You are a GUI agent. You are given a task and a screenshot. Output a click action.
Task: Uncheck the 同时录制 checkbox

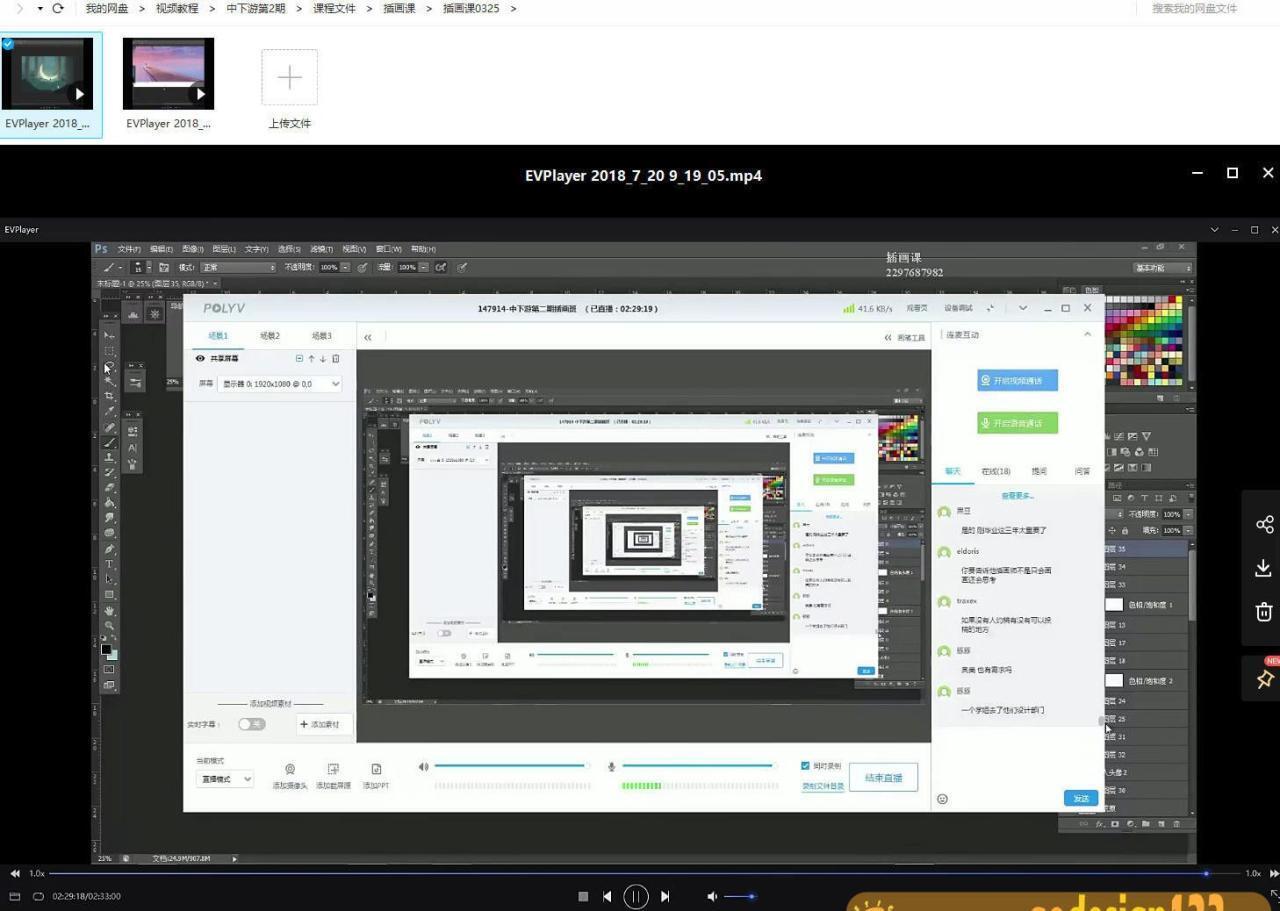(805, 766)
